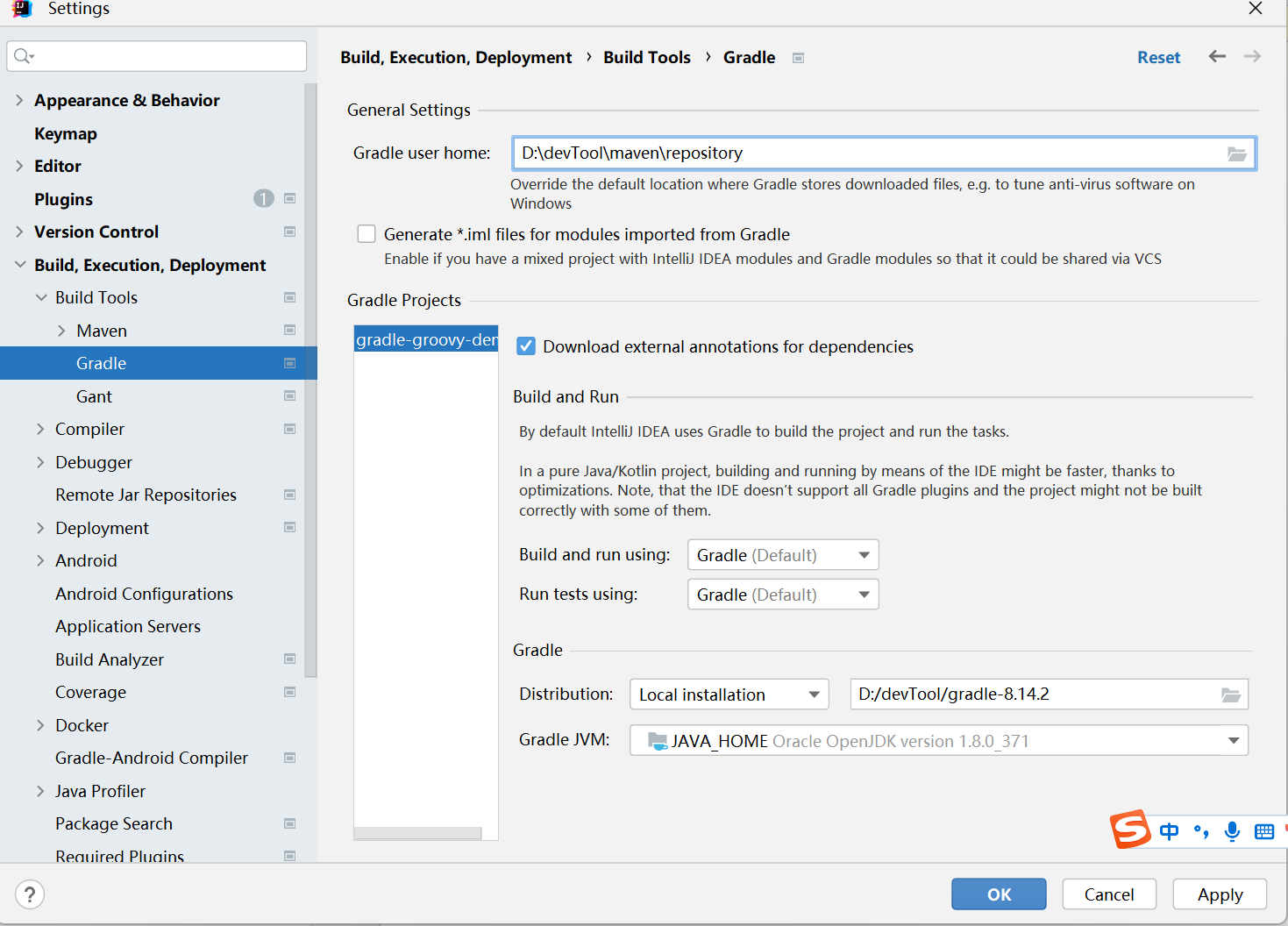Select Application Servers in settings tree

[x=128, y=626]
